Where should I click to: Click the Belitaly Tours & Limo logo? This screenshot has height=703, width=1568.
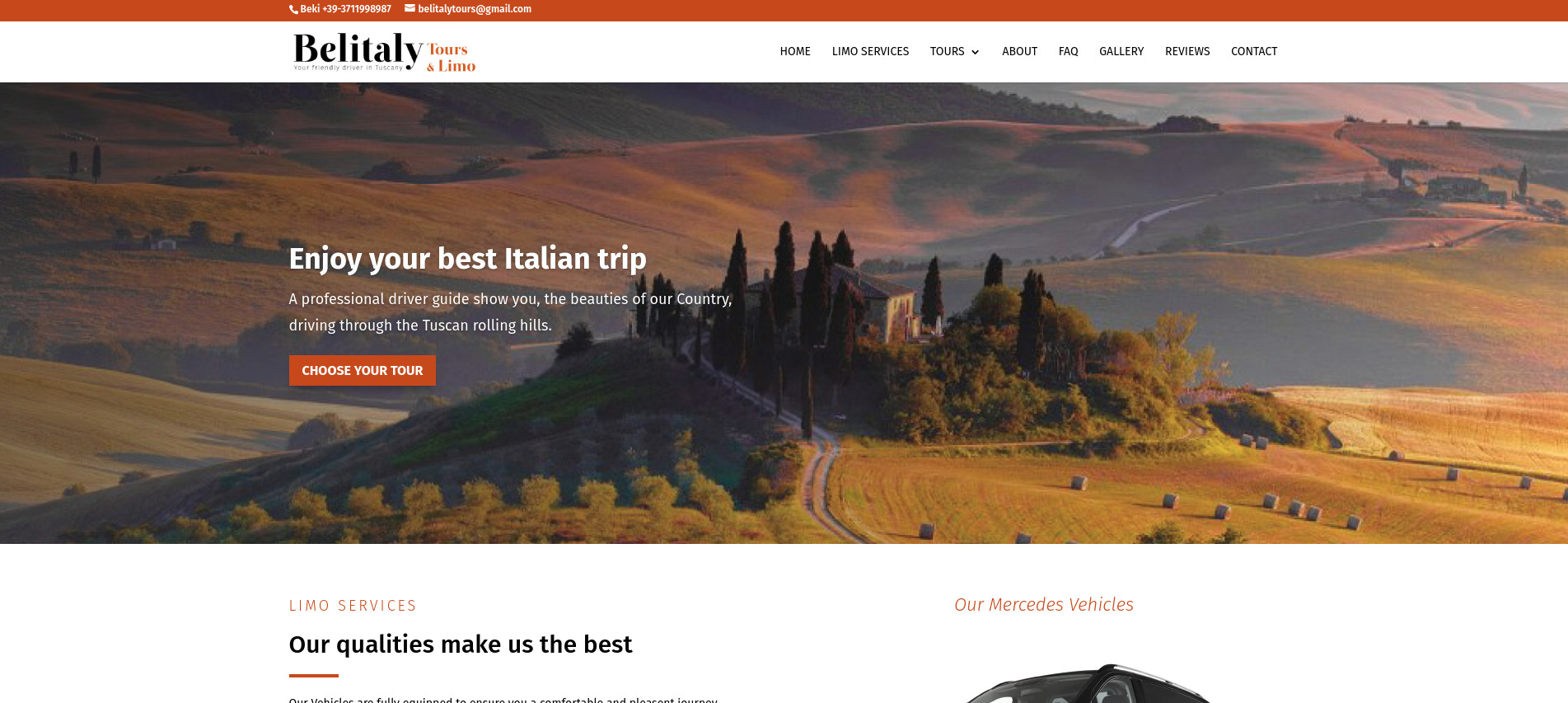click(384, 52)
